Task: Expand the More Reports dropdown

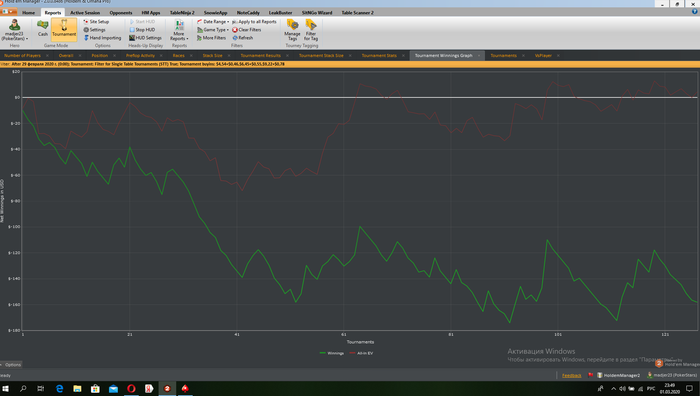Action: click(x=179, y=30)
